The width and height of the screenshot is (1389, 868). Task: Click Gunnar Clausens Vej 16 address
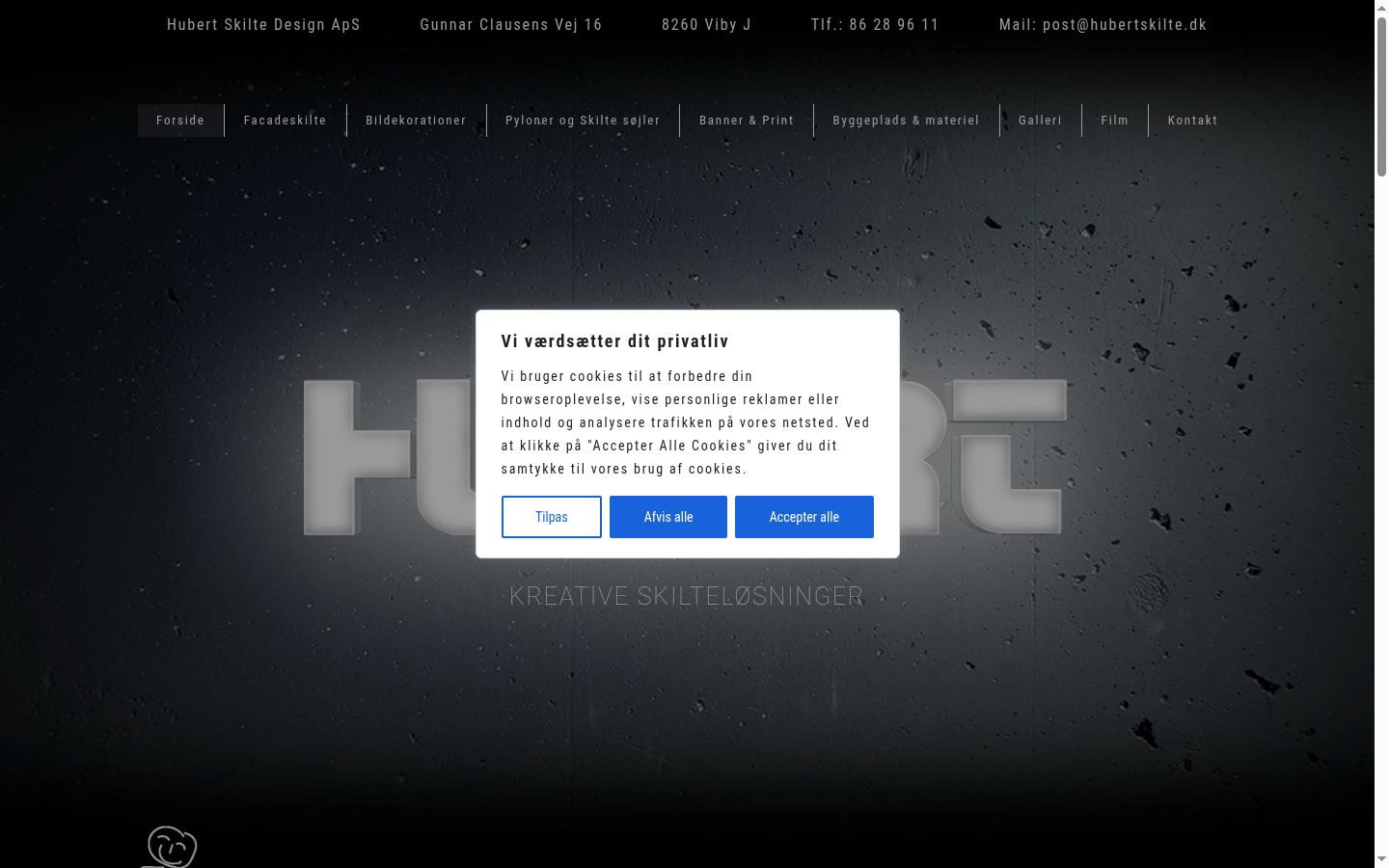511,25
